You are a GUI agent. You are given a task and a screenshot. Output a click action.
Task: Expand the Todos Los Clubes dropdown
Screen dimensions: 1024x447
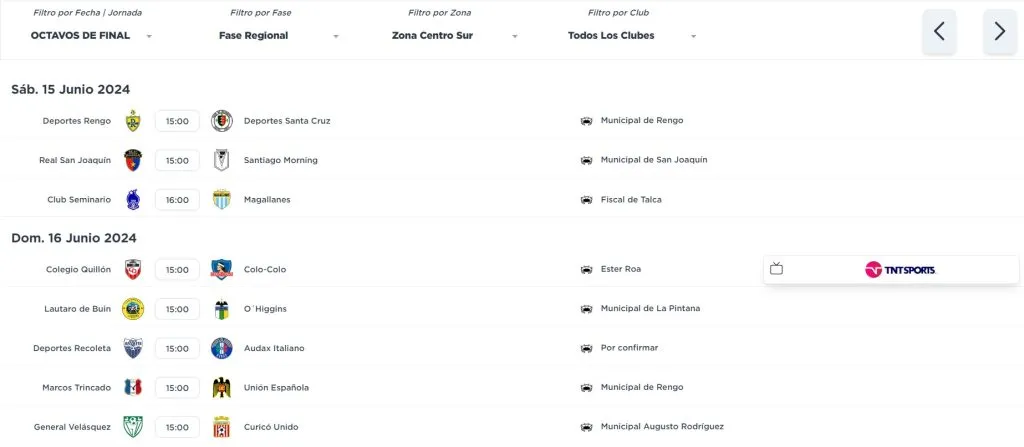tap(631, 36)
